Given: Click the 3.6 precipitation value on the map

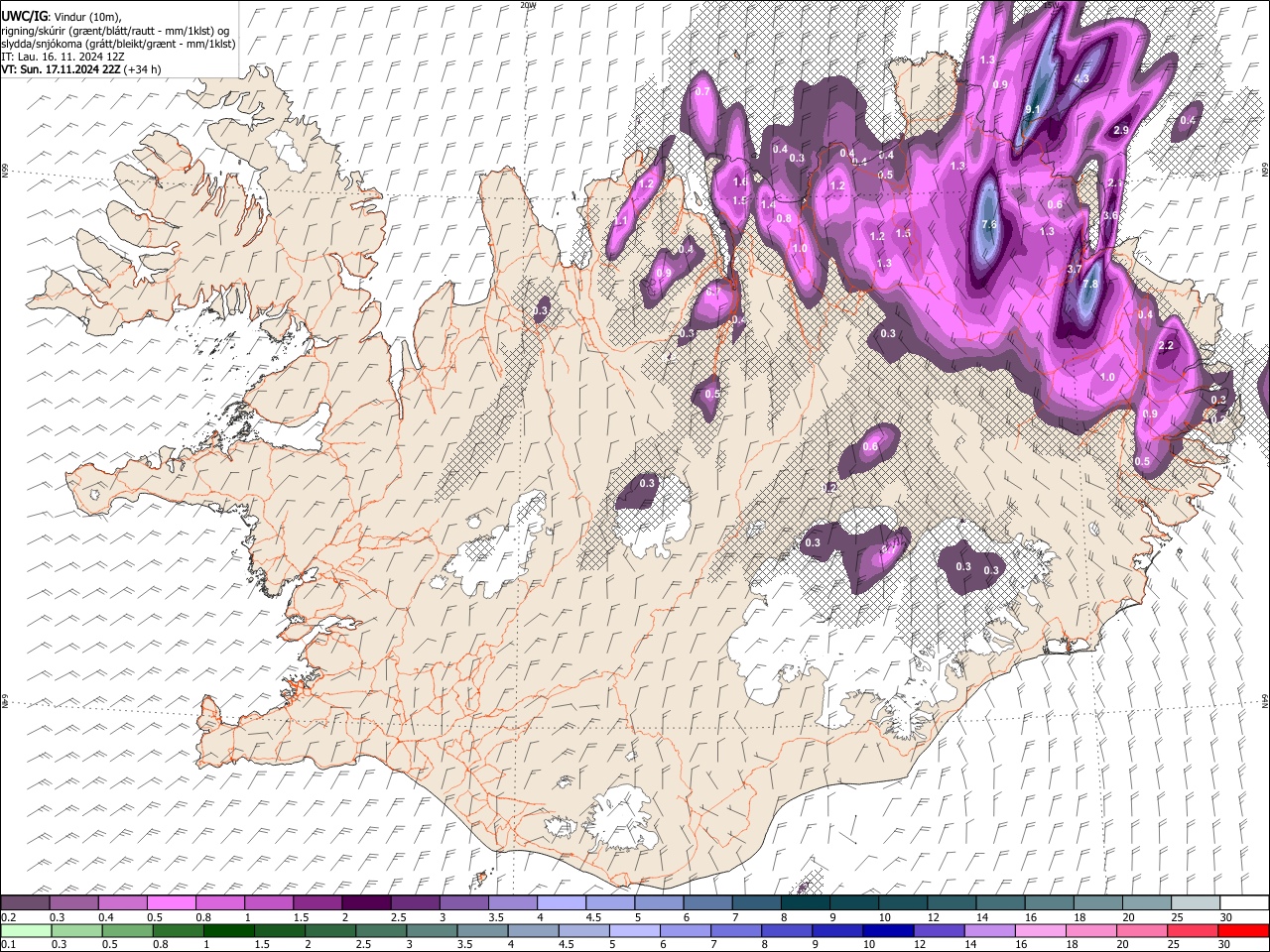Looking at the screenshot, I should 1110,215.
